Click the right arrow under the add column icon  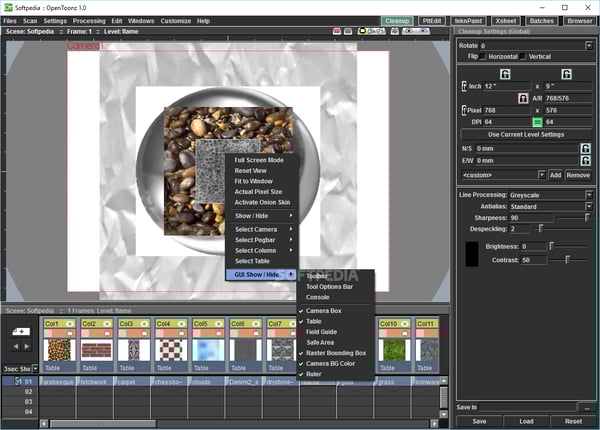[x=27, y=347]
